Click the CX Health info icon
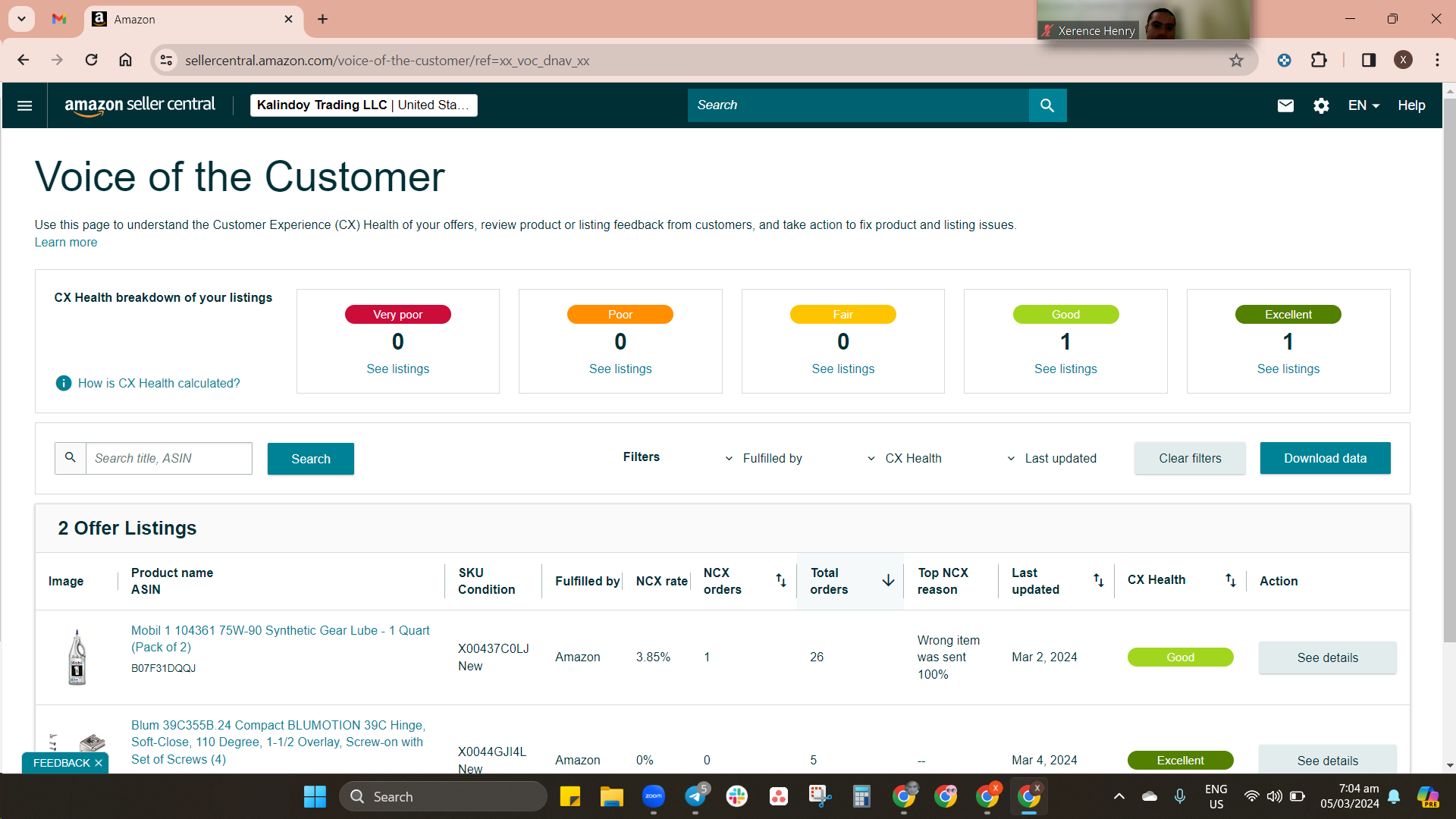 pyautogui.click(x=64, y=383)
